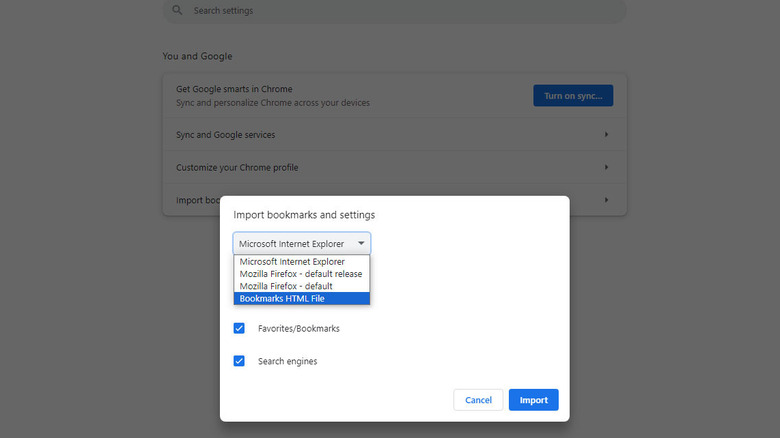Expand the Customize your Chrome profile arrow
This screenshot has height=438, width=780.
pyautogui.click(x=606, y=167)
